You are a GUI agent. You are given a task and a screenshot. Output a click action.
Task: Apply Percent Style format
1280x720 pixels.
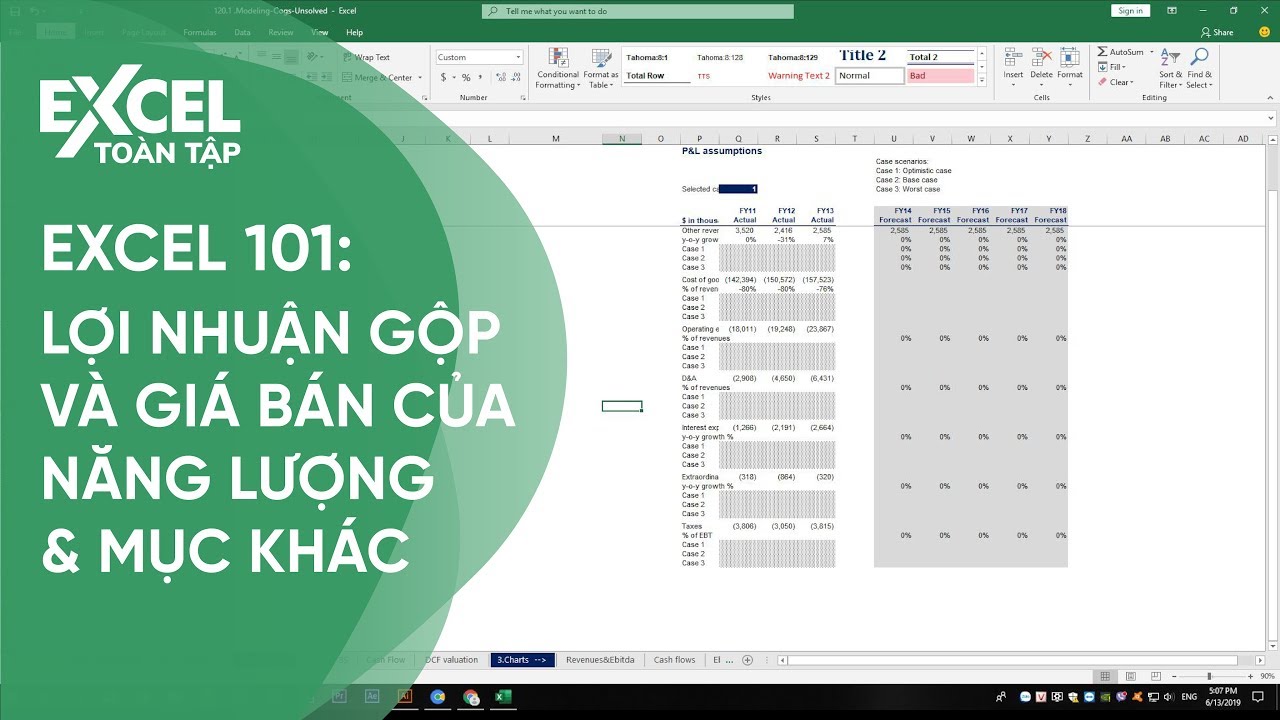466,77
